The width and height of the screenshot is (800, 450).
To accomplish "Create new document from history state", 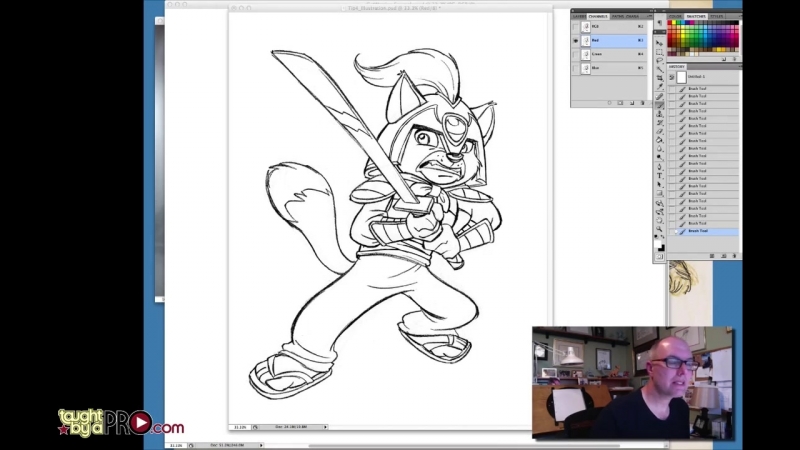I will (712, 256).
